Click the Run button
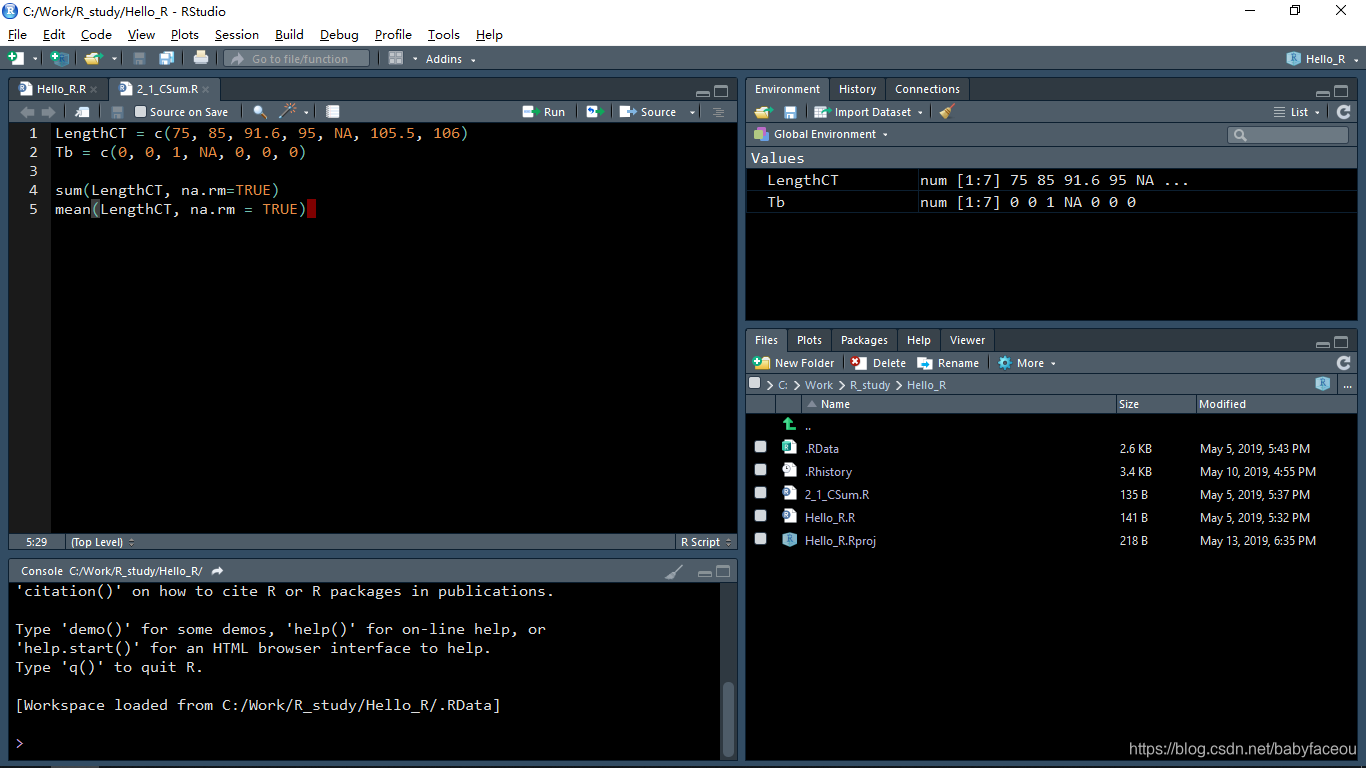 pos(544,112)
